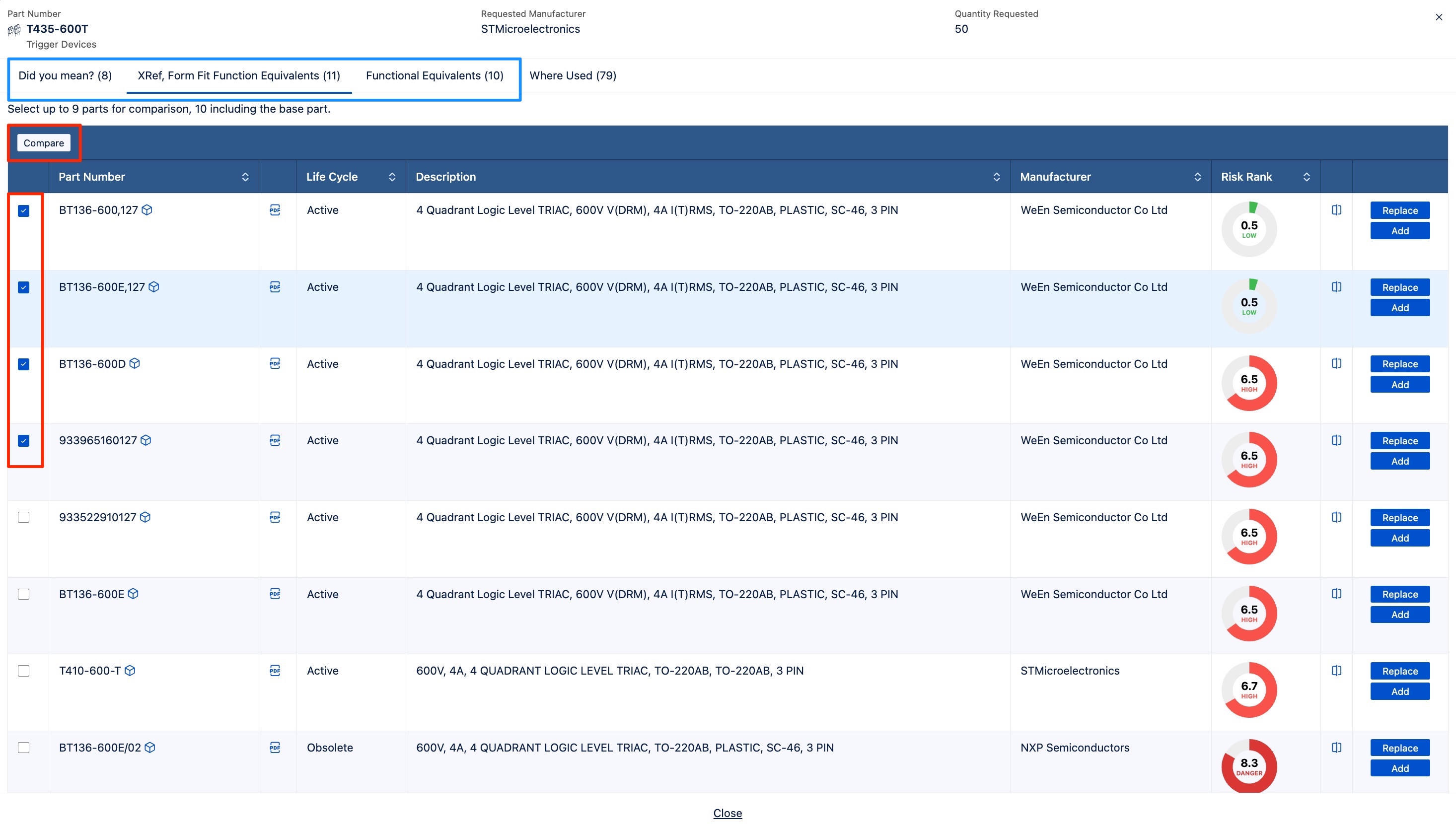Open PDF datasheet for 933965160127
This screenshot has width=1456, height=824.
(x=275, y=440)
